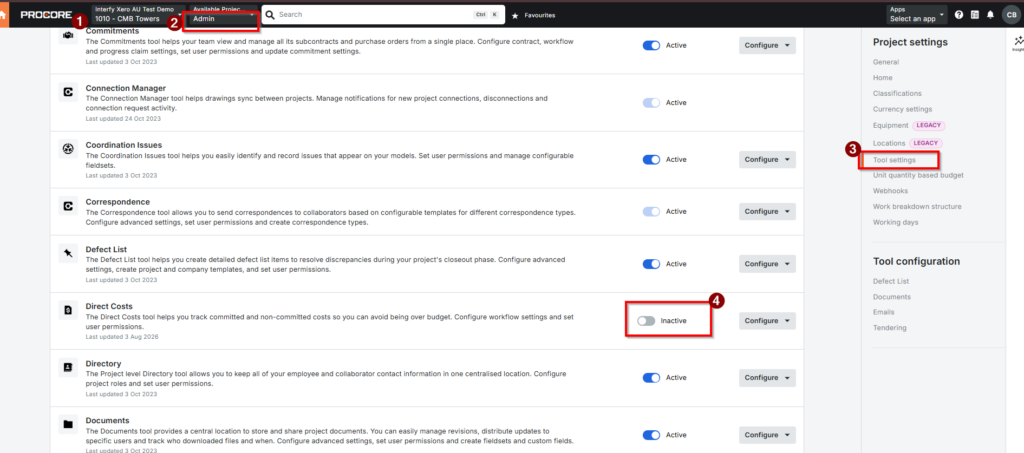This screenshot has height=453, width=1024.
Task: Open Currency settings
Action: 902,109
